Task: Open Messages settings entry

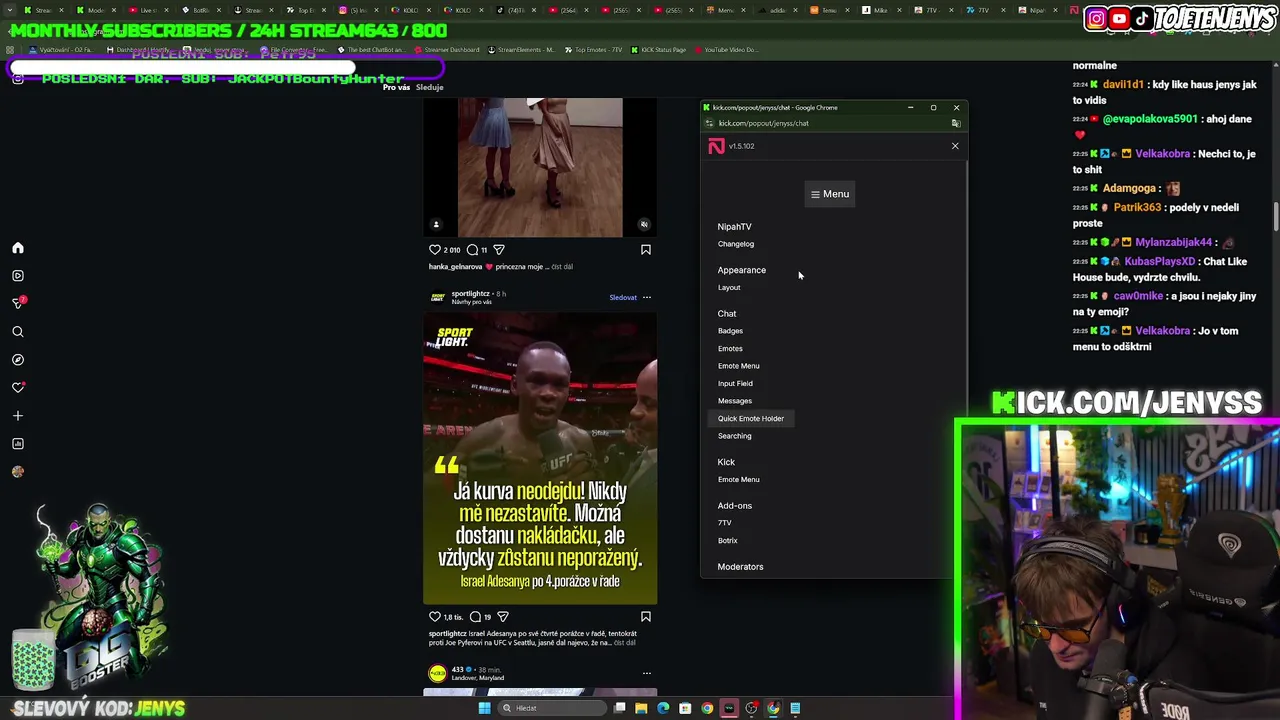Action: 735,401
